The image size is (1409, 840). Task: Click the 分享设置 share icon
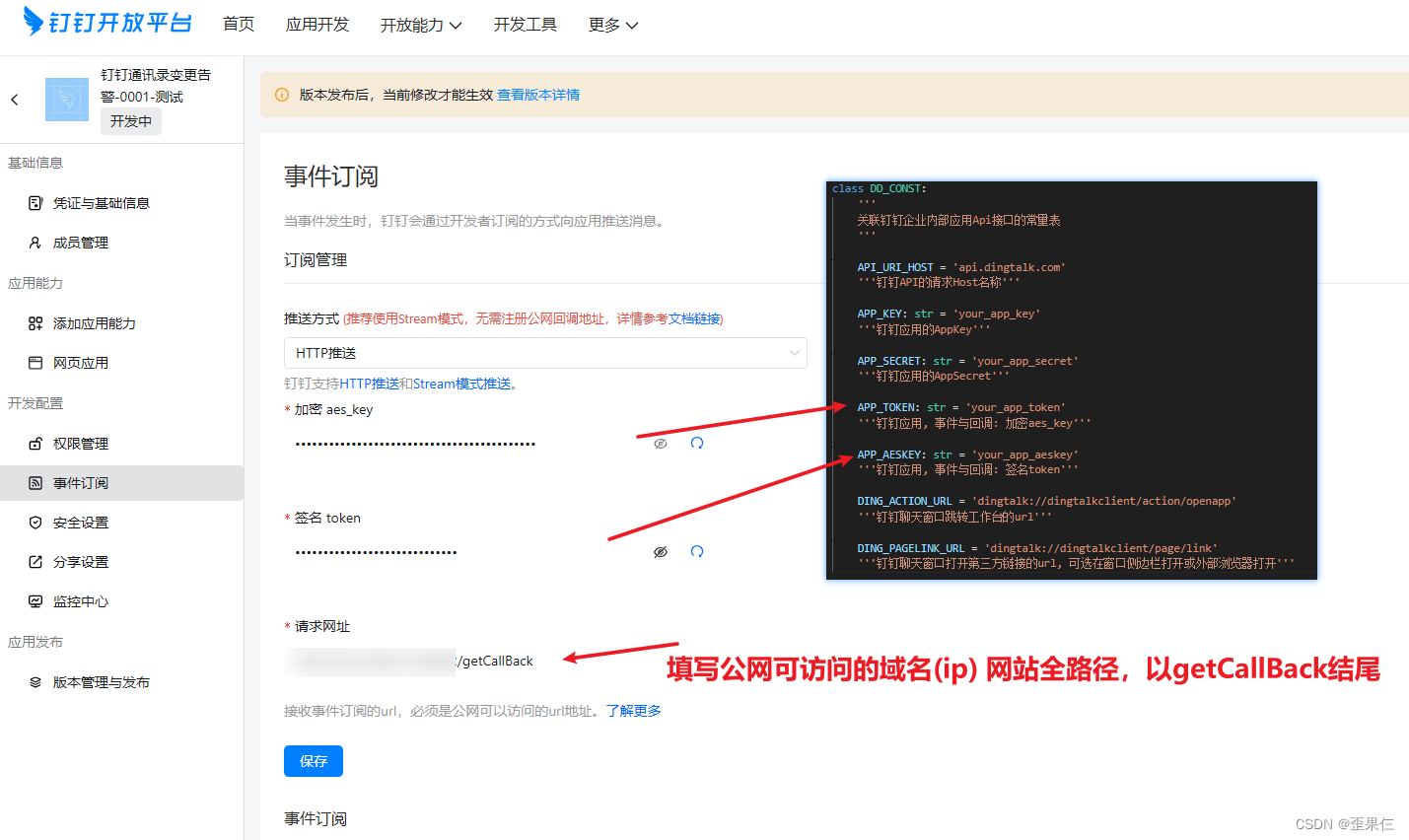[35, 562]
